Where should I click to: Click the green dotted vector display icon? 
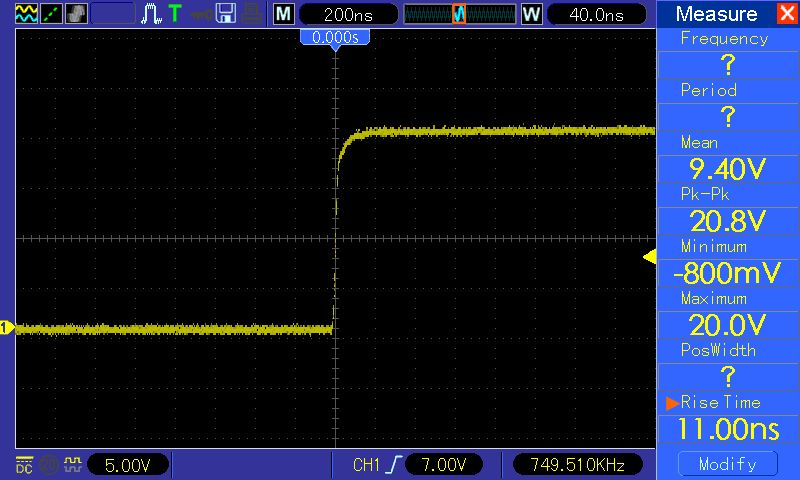pos(50,14)
